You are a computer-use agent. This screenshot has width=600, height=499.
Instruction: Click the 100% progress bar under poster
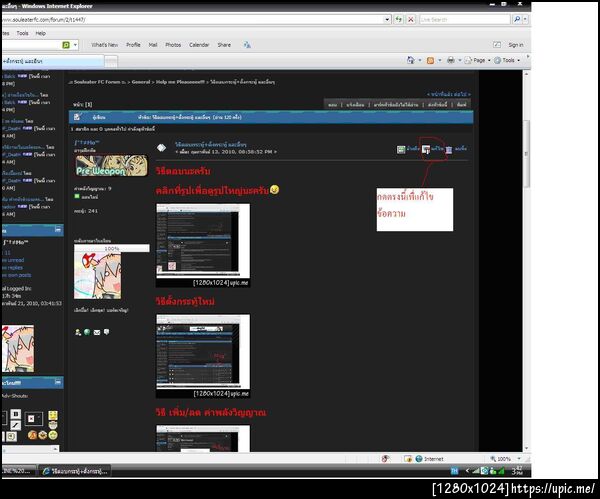pos(112,248)
